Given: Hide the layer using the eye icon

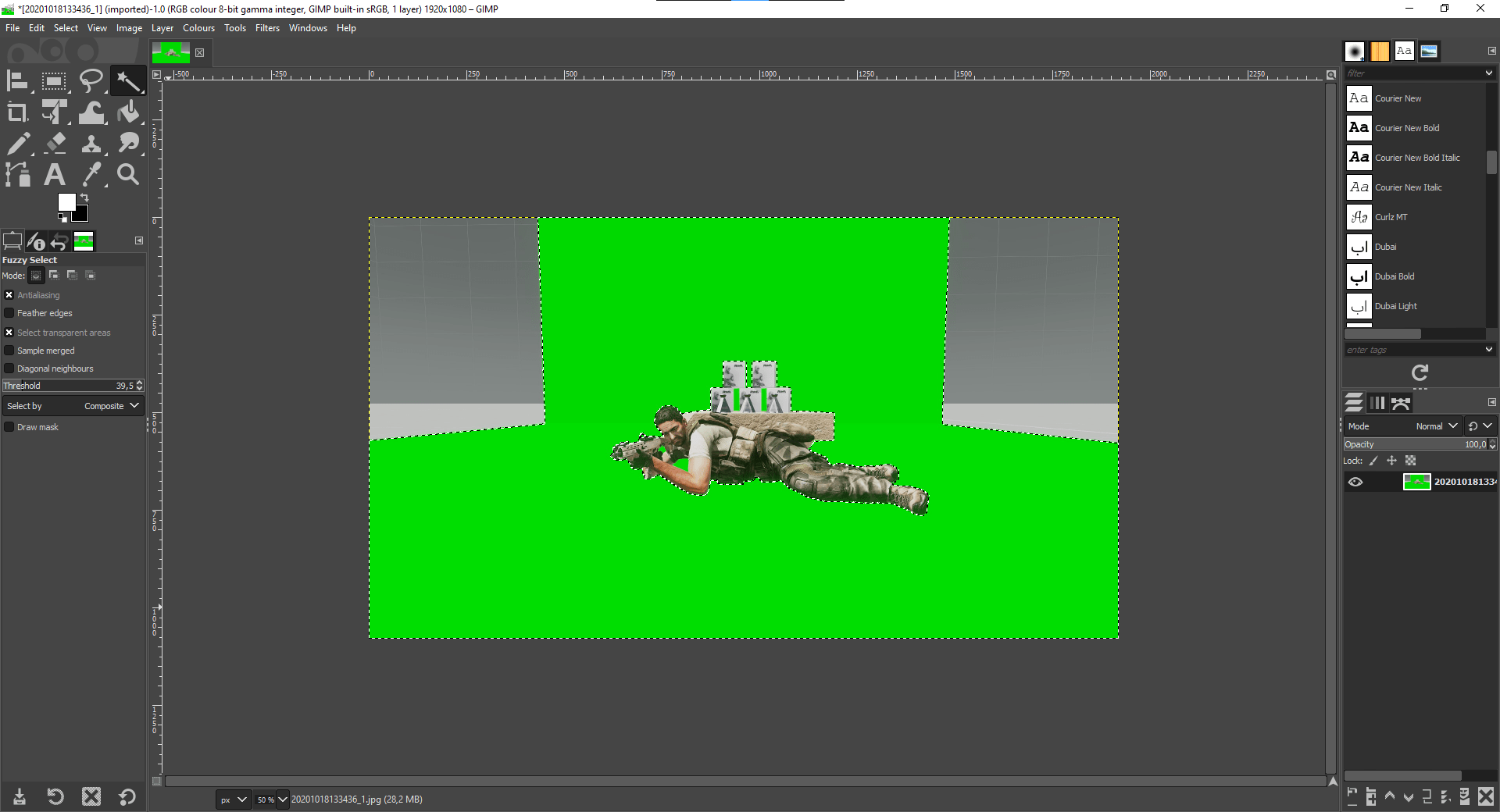Looking at the screenshot, I should pos(1355,482).
